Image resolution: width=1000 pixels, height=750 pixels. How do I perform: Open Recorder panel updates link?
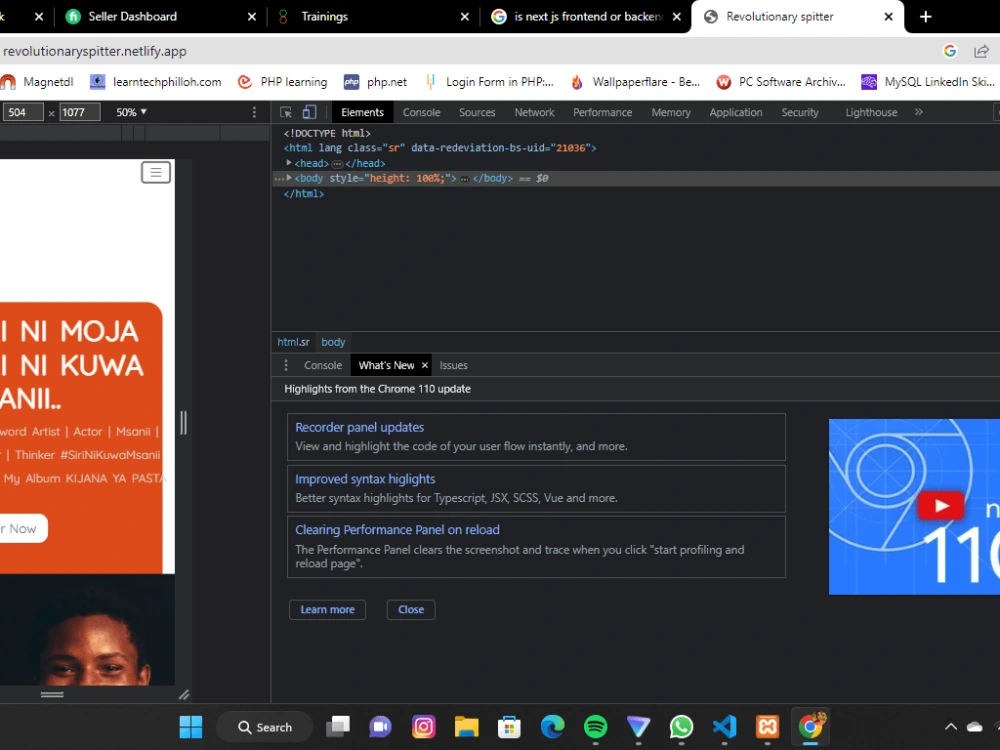pos(359,427)
